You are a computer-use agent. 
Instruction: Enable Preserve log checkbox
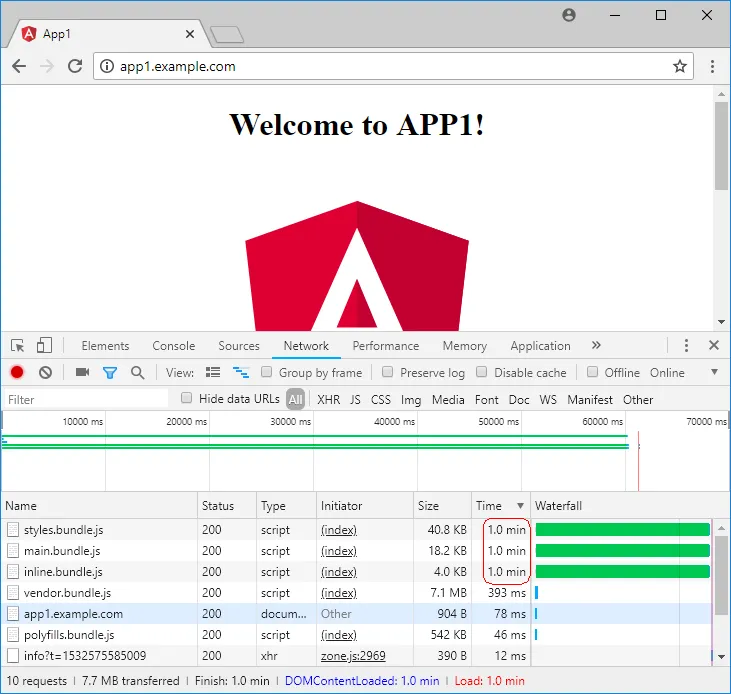[x=387, y=372]
